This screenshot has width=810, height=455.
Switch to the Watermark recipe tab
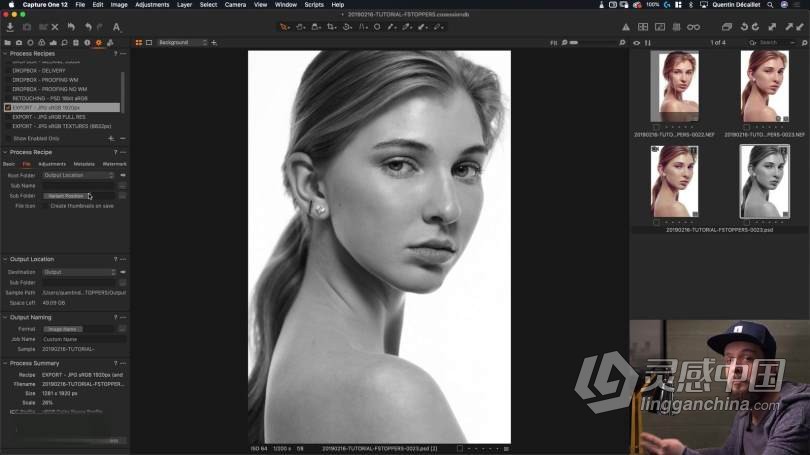(114, 164)
